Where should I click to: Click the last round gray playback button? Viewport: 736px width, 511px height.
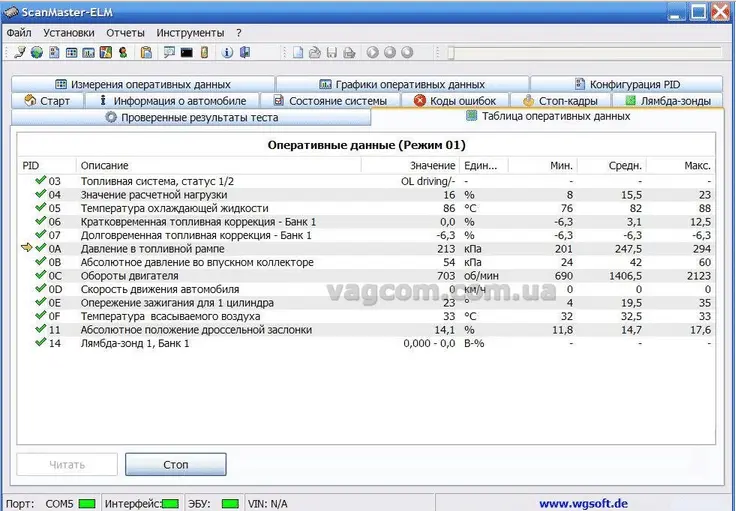407,52
